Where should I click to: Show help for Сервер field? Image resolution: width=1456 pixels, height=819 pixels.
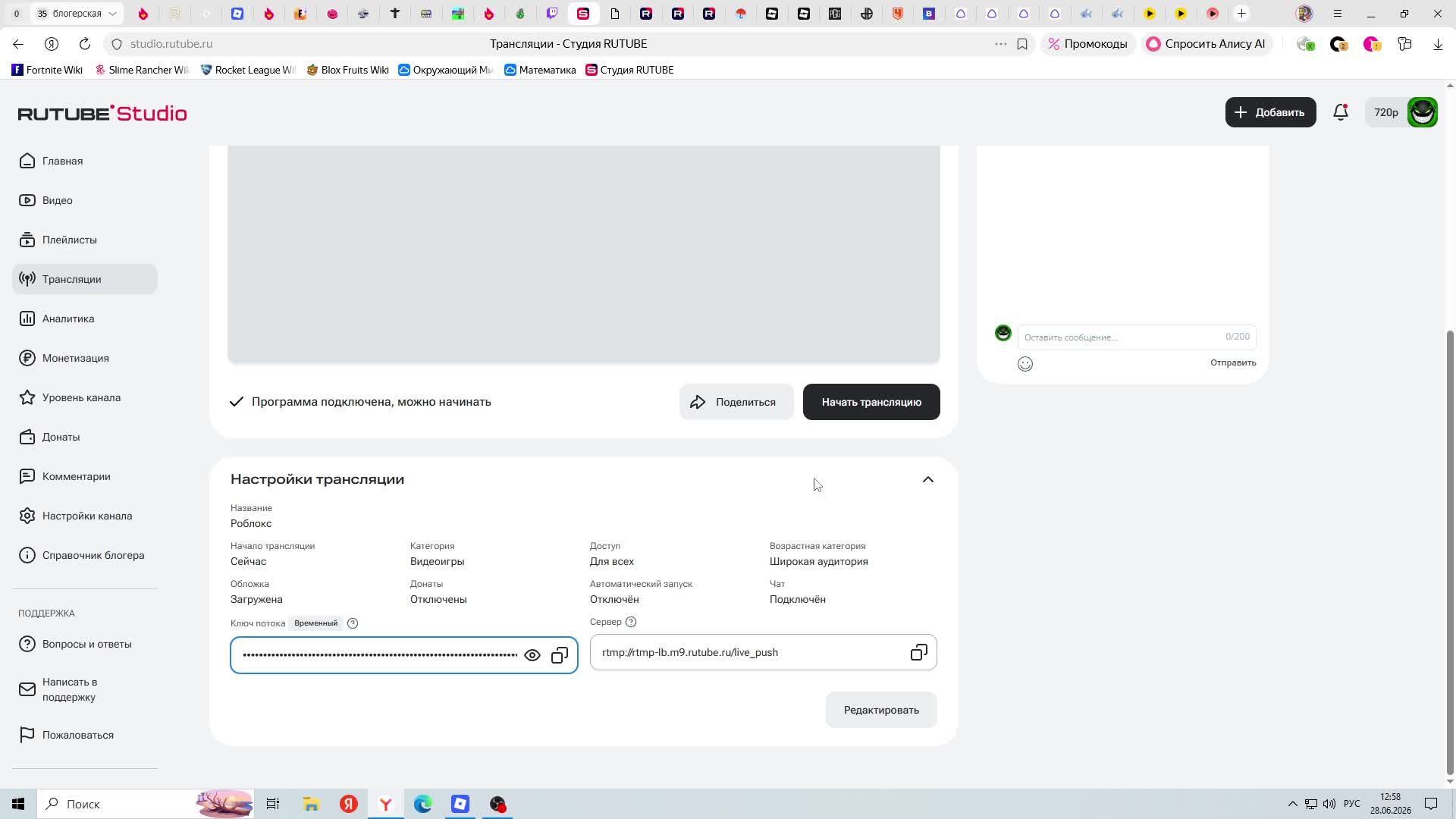(x=631, y=622)
